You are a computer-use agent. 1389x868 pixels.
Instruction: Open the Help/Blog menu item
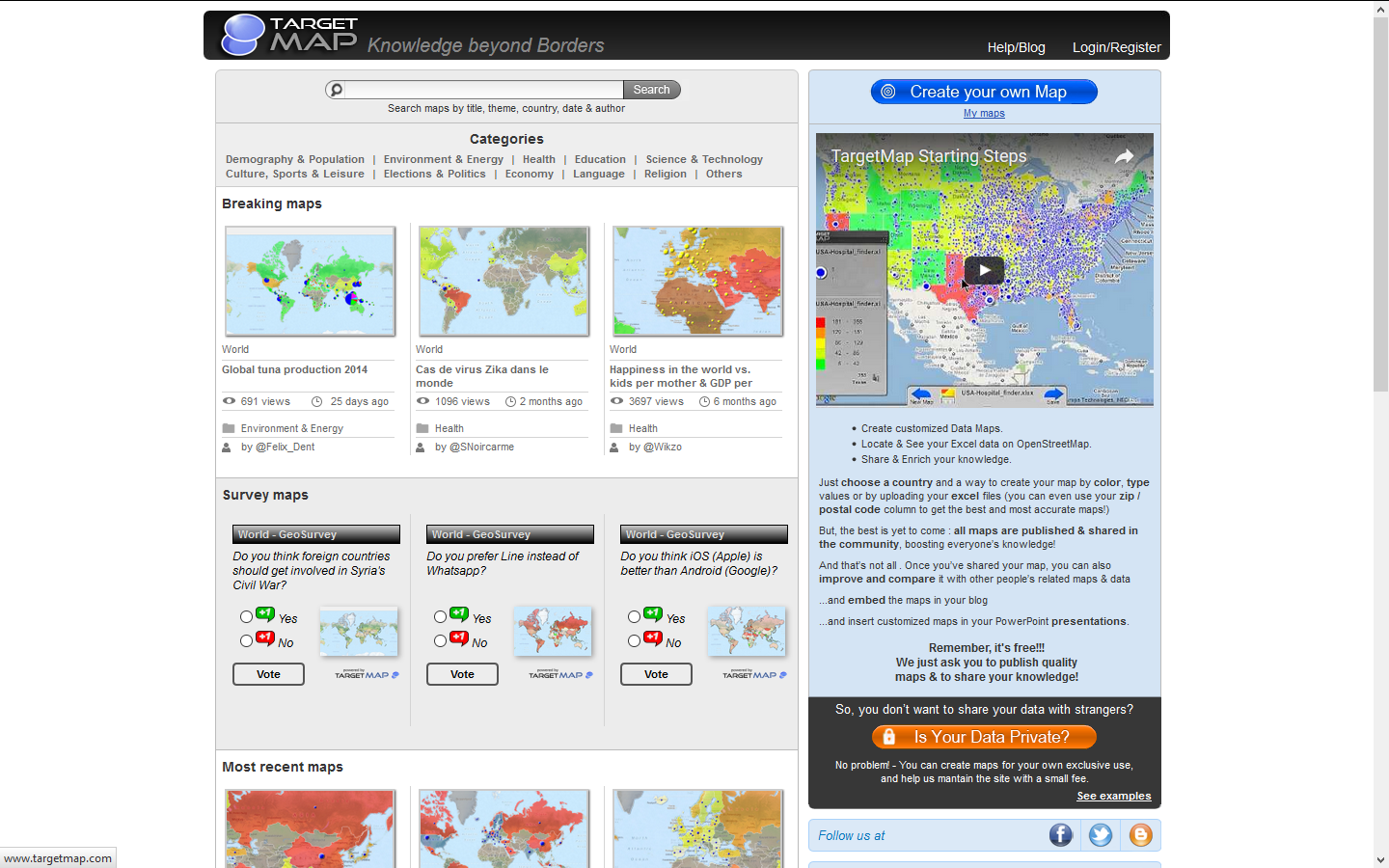coord(1016,47)
